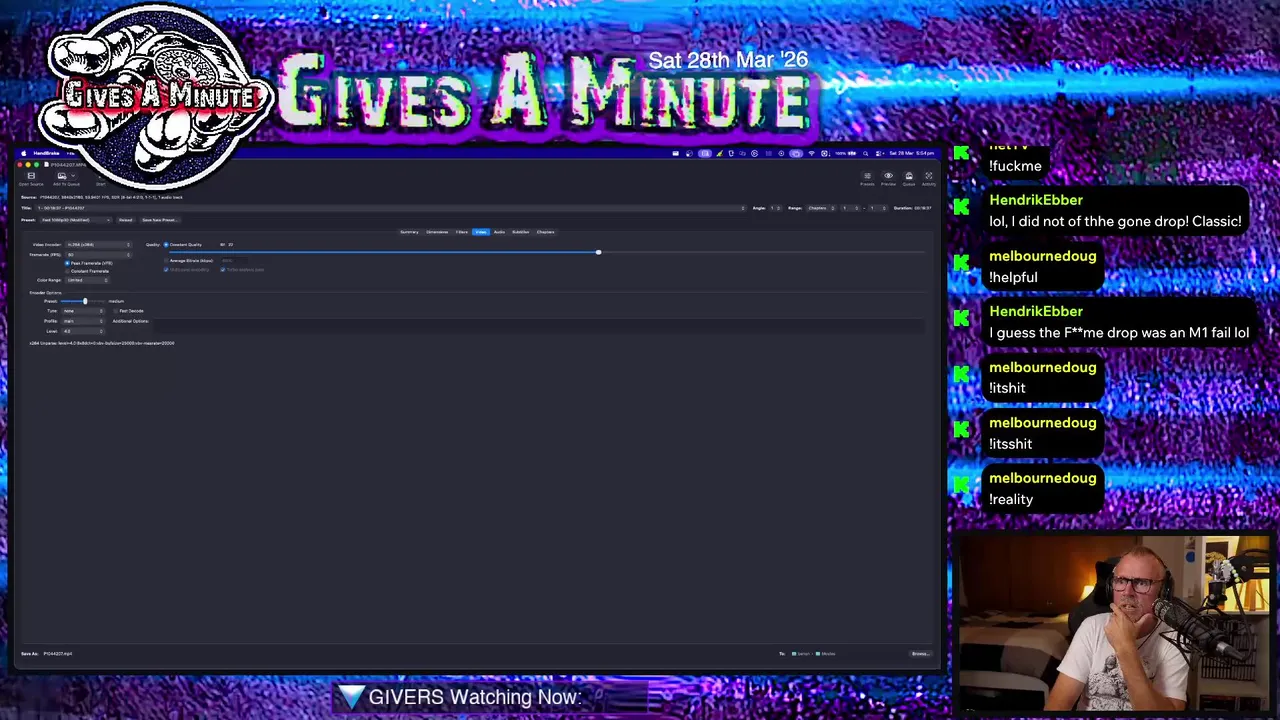
Task: Click the Additional Options text field
Action: click(x=540, y=325)
